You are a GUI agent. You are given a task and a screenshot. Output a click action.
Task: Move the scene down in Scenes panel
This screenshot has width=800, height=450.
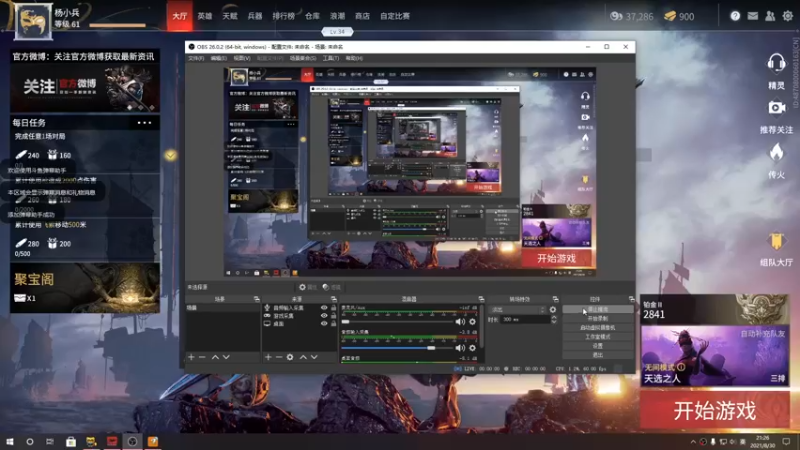click(x=226, y=357)
